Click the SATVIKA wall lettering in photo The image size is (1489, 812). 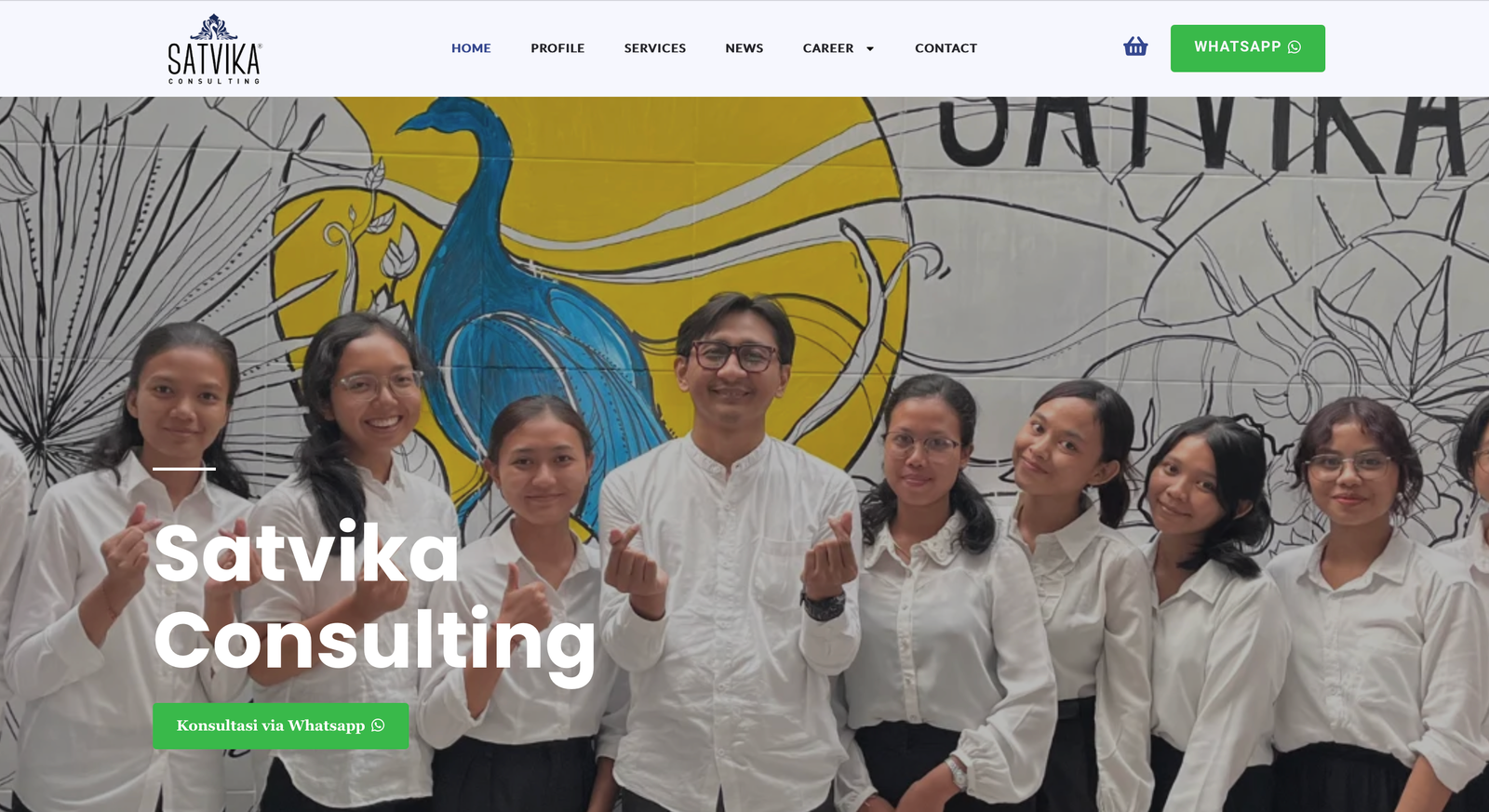(x=1201, y=135)
